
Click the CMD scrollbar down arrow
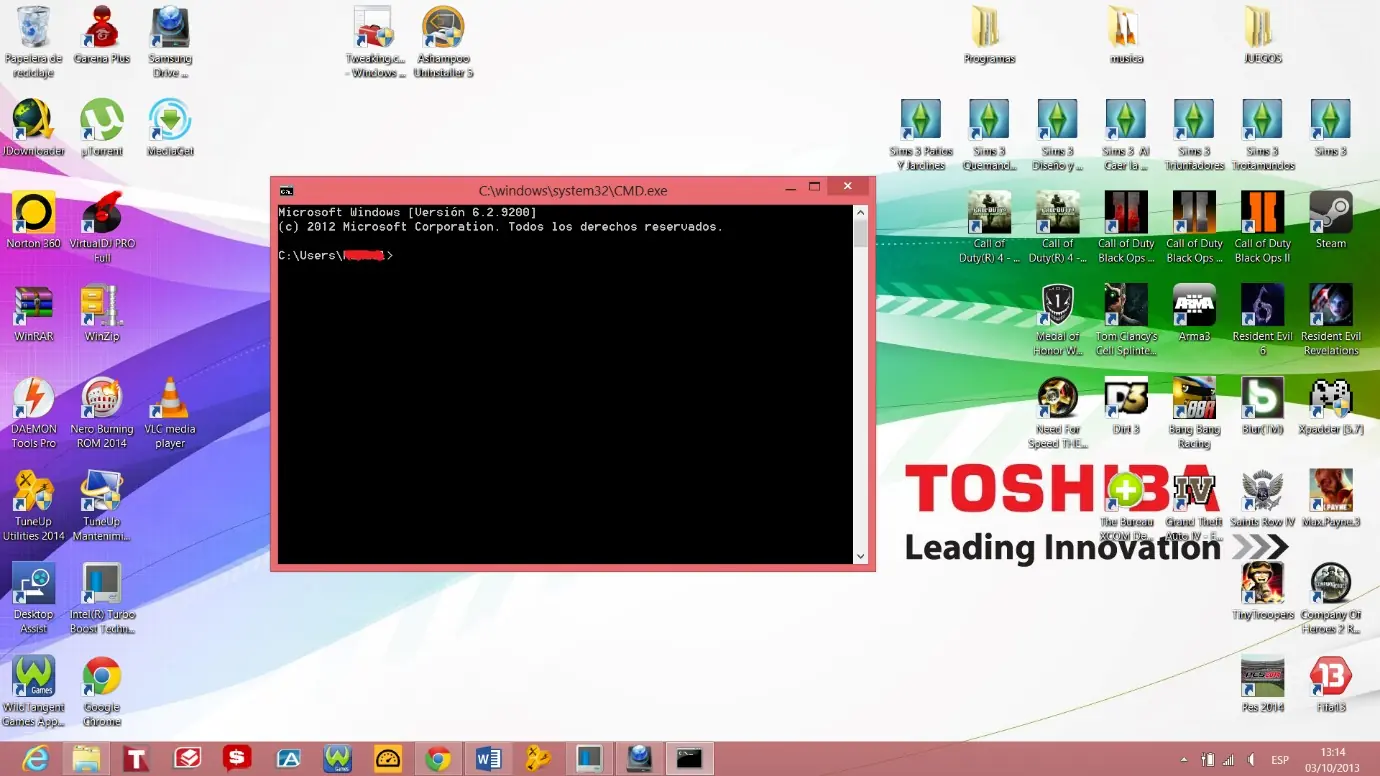860,556
